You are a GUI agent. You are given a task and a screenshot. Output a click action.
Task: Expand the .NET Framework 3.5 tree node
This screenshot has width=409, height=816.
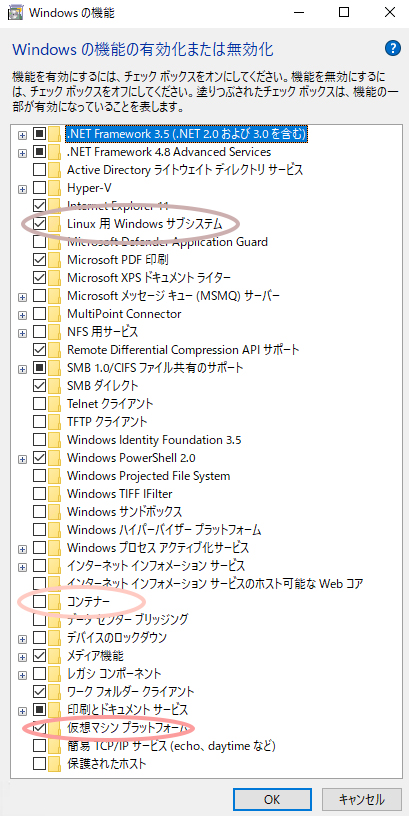[22, 134]
